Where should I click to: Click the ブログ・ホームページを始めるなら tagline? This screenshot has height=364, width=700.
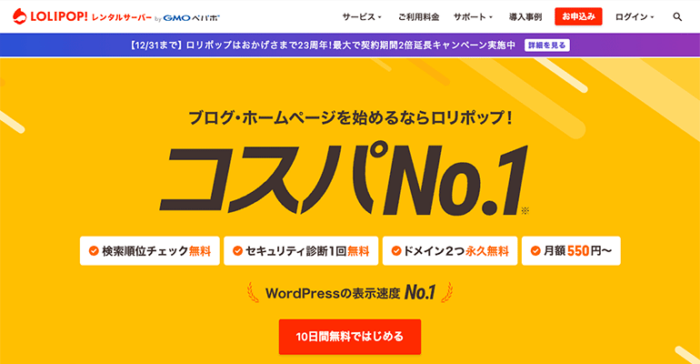(350, 118)
